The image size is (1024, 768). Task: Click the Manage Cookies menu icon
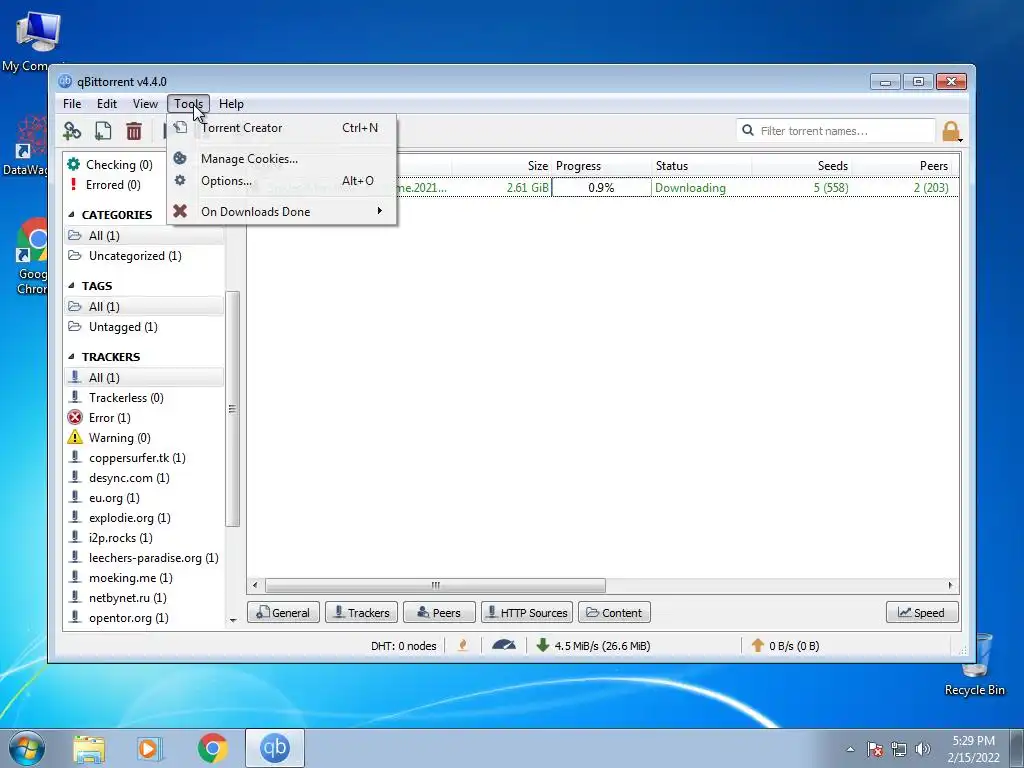(x=180, y=158)
